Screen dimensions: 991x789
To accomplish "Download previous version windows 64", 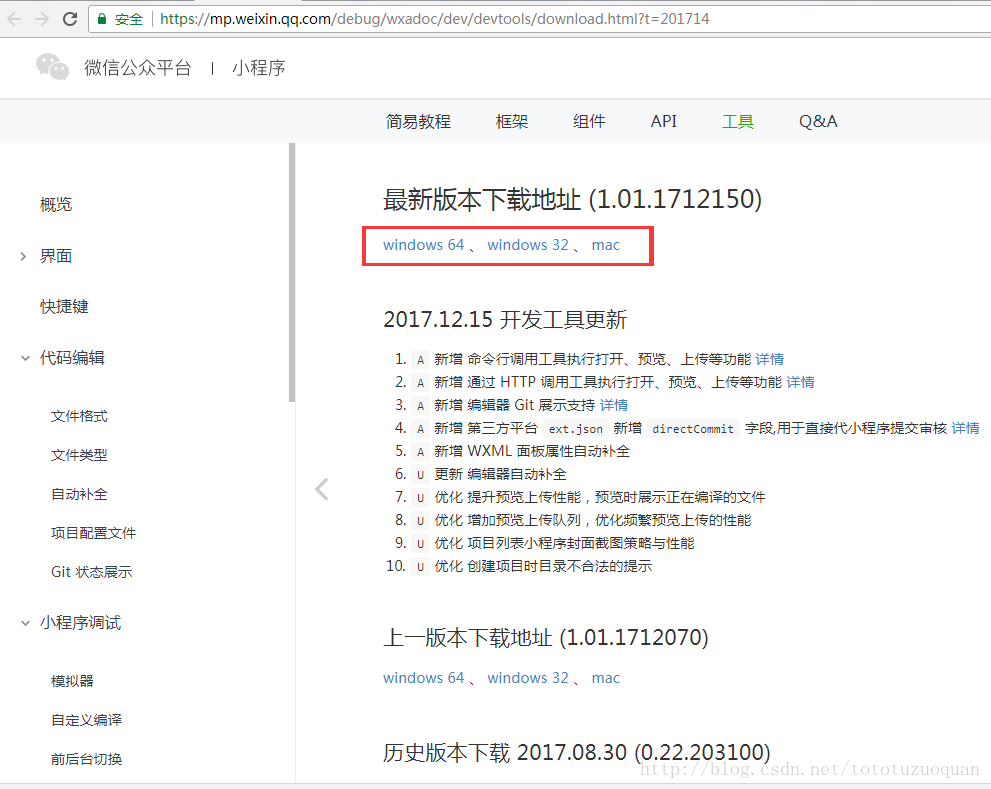I will coord(423,678).
